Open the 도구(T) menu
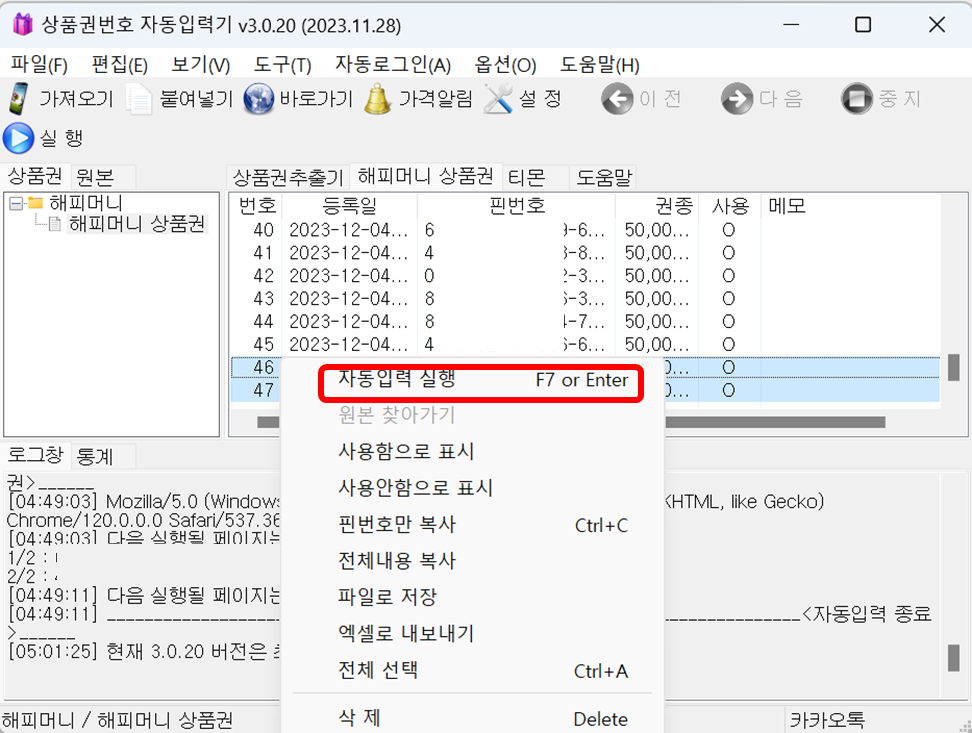 (x=283, y=64)
